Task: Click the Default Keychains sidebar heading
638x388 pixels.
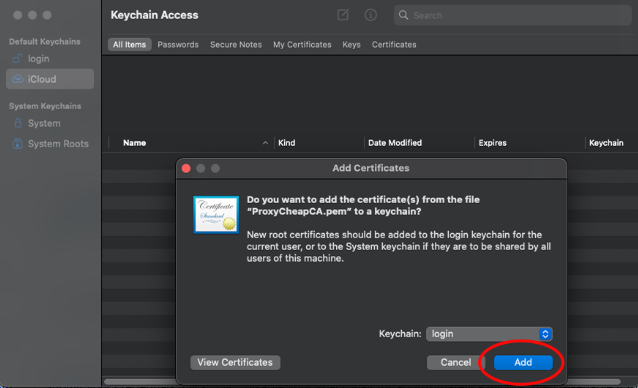Action: pos(45,41)
